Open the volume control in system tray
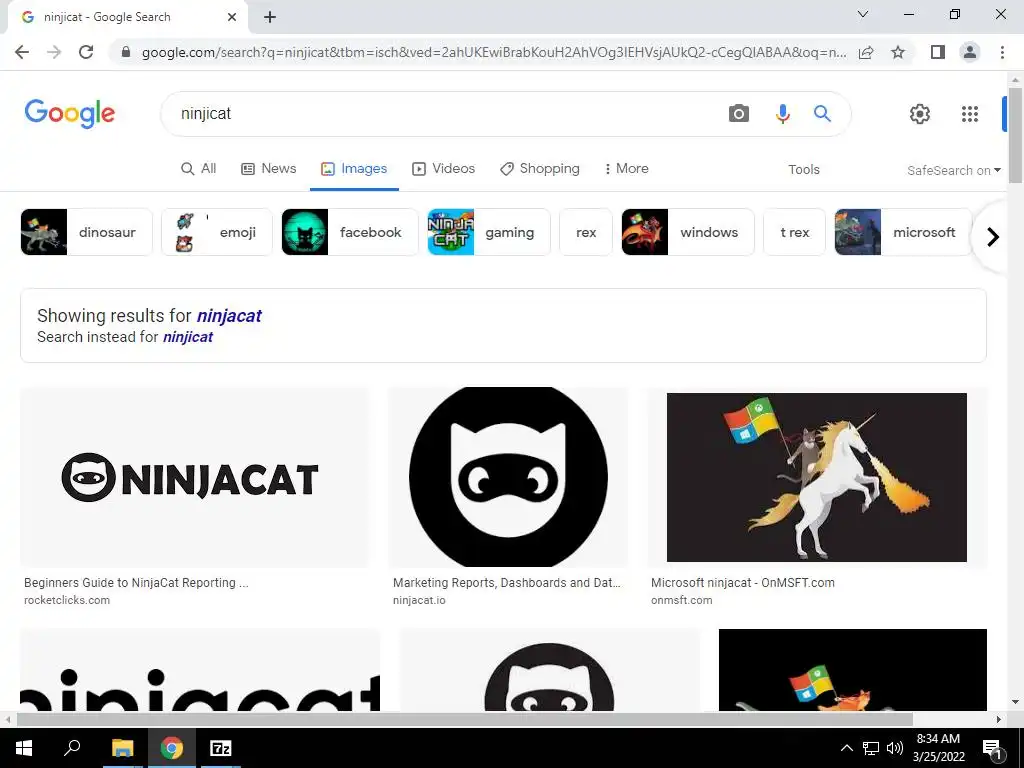The image size is (1024, 768). click(x=895, y=748)
